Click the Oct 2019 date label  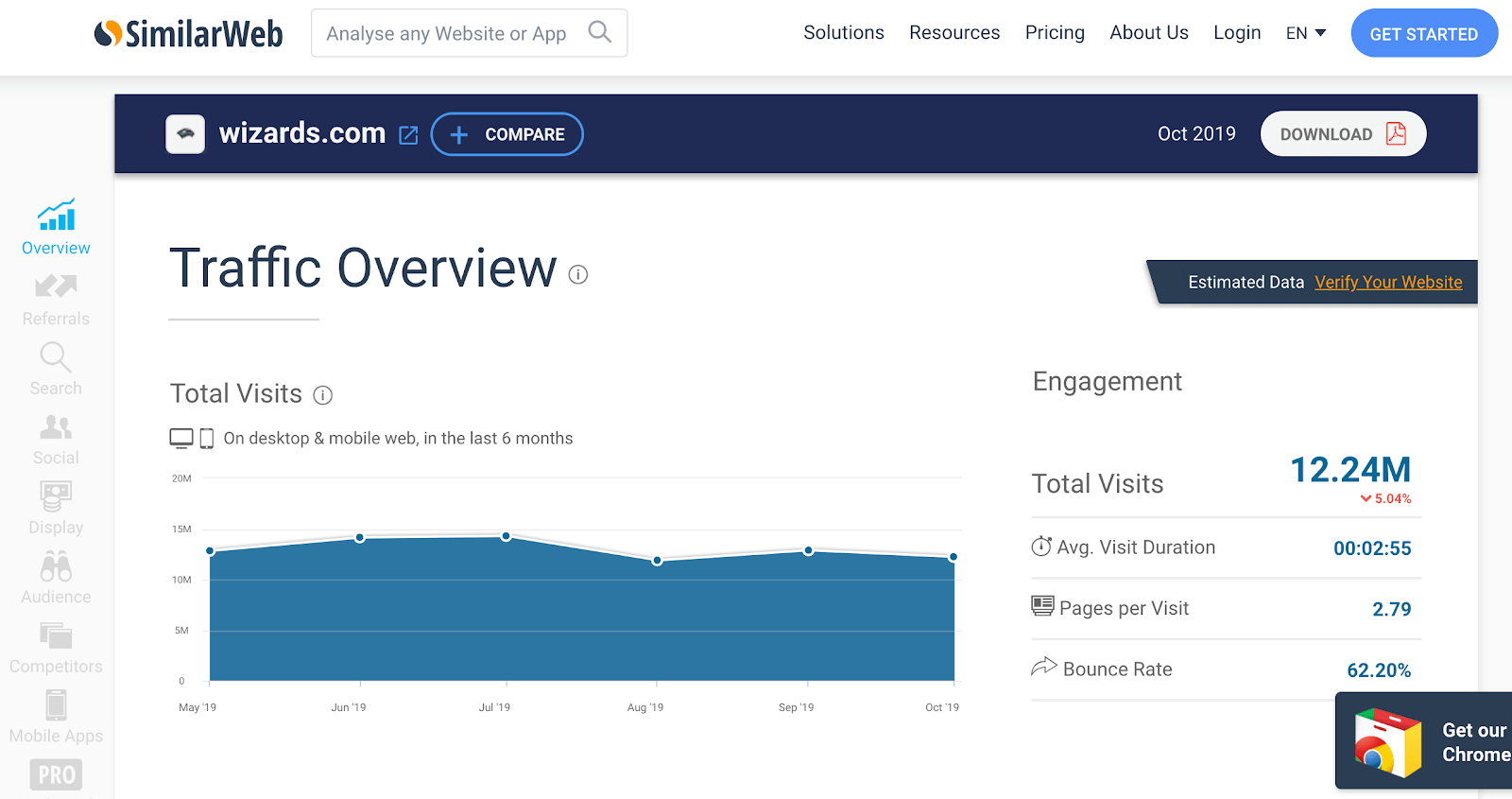(1196, 134)
